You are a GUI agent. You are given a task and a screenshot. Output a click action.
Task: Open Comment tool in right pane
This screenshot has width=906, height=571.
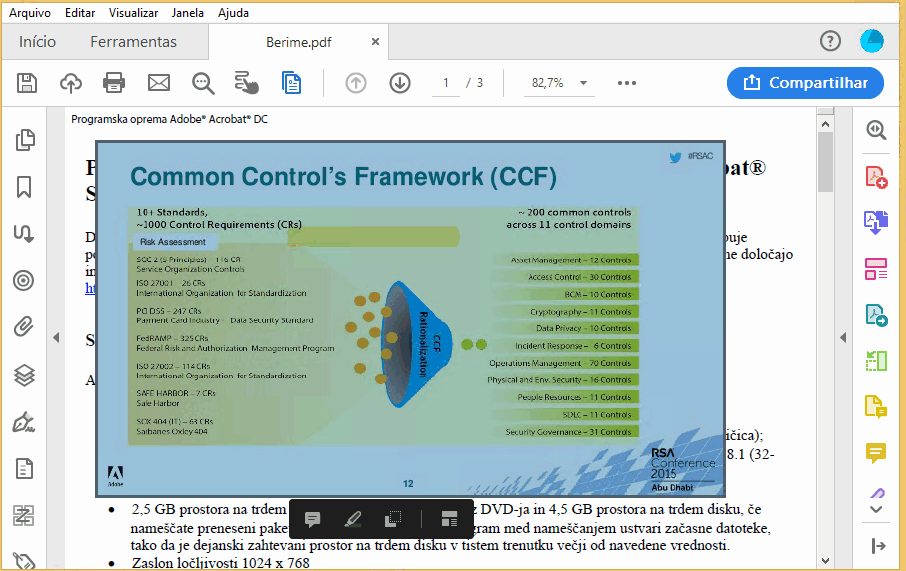pyautogui.click(x=876, y=453)
